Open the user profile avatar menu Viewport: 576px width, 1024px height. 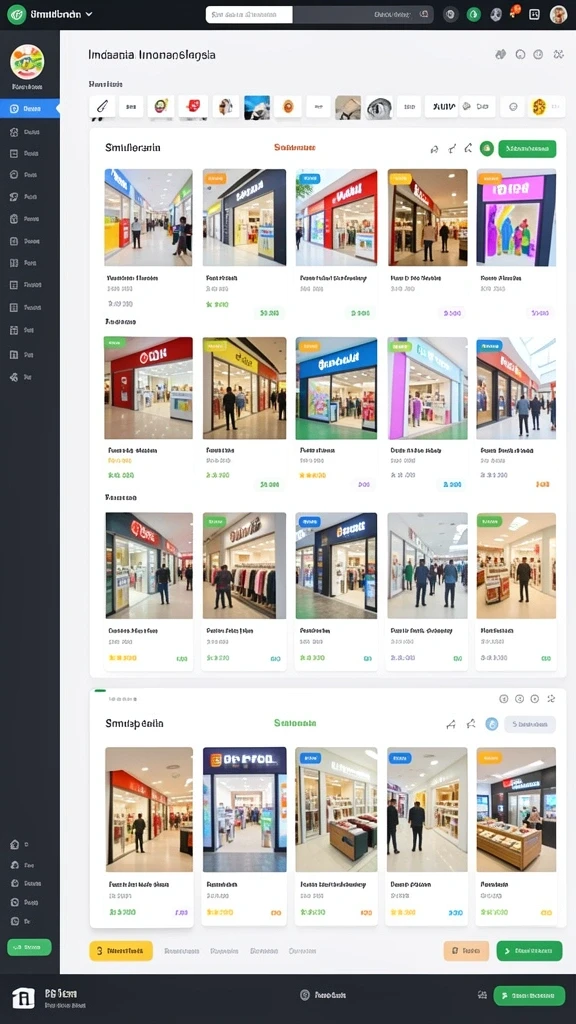pyautogui.click(x=558, y=14)
